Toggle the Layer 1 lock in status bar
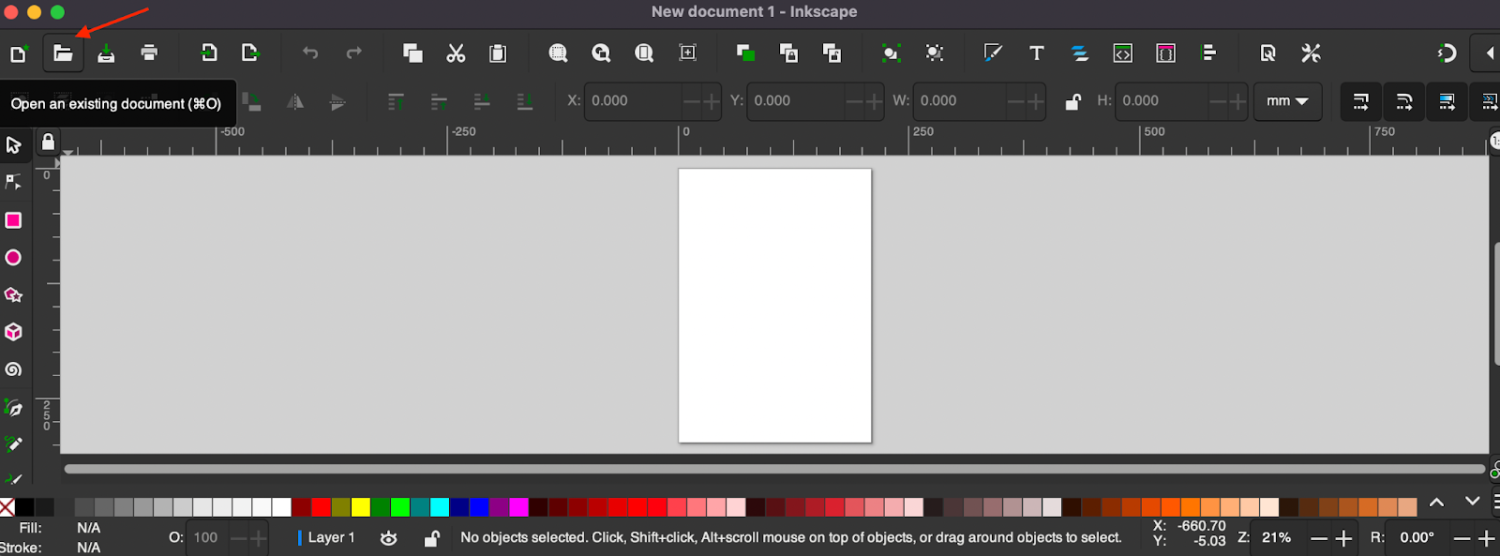 click(431, 538)
